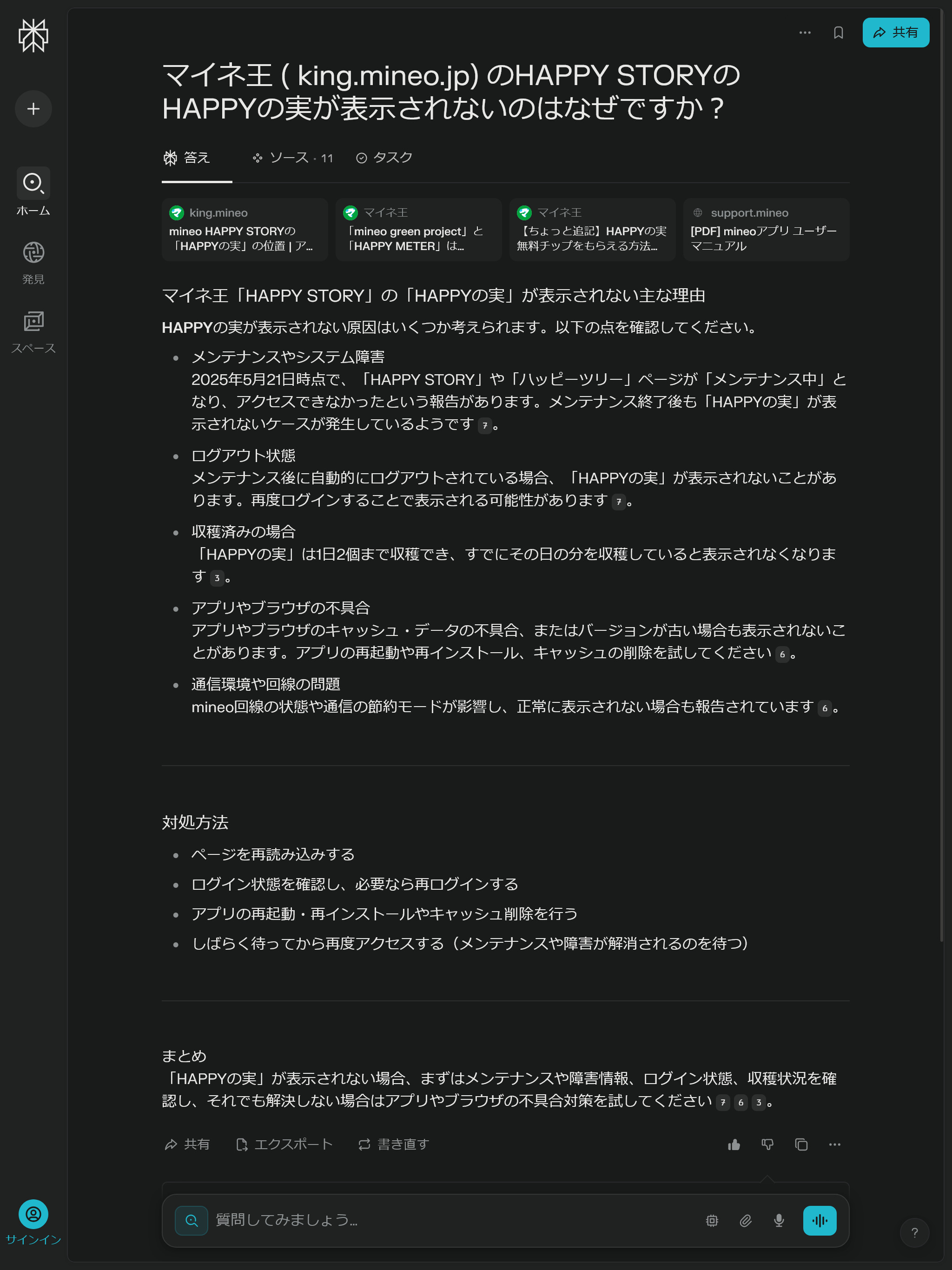The image size is (952, 1270).
Task: Open top-right three-dot thread menu
Action: click(805, 33)
